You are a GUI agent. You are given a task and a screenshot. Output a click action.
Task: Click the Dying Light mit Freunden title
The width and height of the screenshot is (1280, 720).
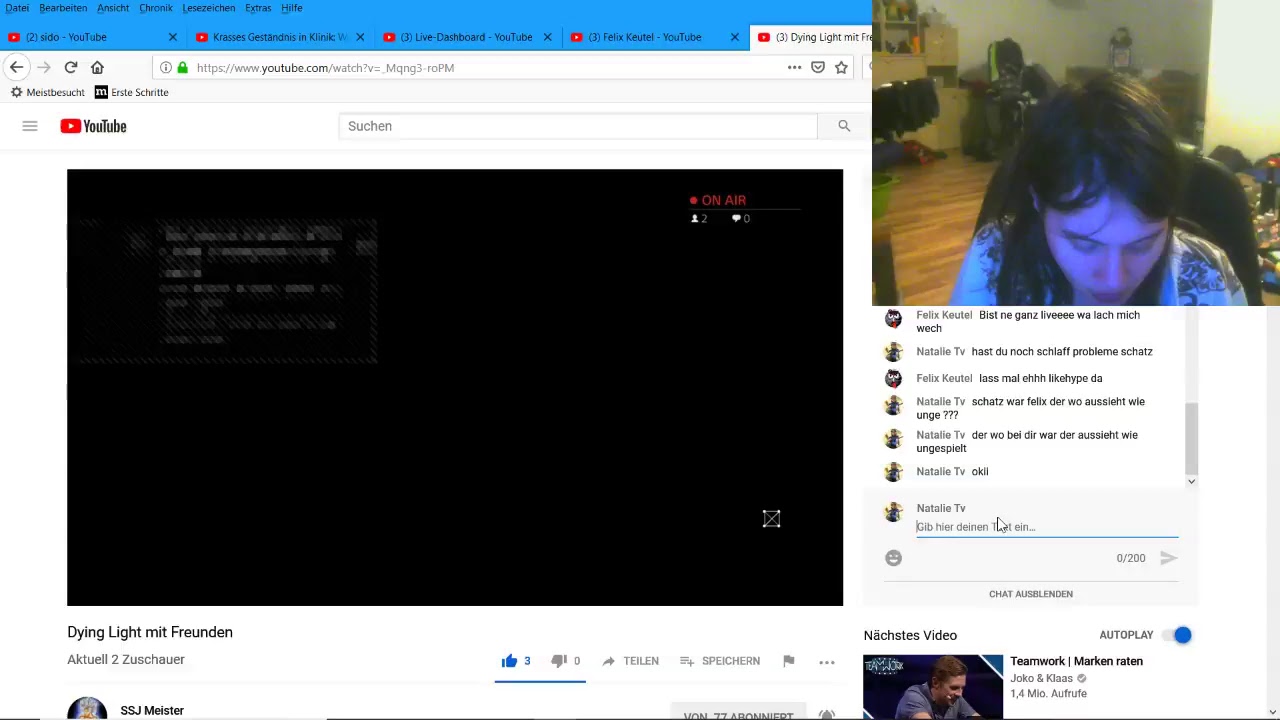click(x=150, y=632)
